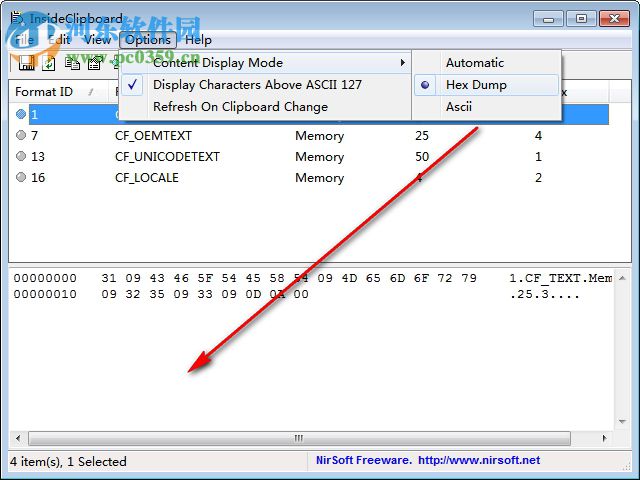Click hex offset 00000010 line

click(45, 294)
